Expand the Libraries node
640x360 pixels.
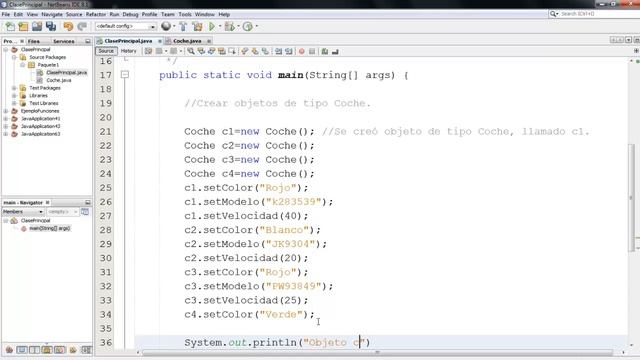point(14,96)
